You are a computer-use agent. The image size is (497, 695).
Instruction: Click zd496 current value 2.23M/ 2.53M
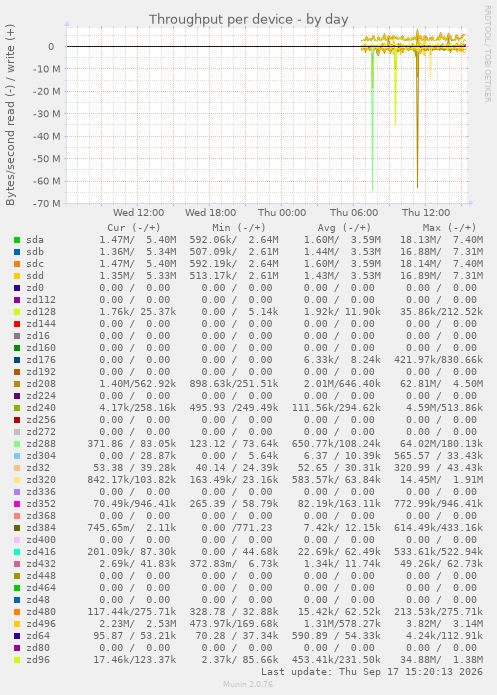coord(137,624)
